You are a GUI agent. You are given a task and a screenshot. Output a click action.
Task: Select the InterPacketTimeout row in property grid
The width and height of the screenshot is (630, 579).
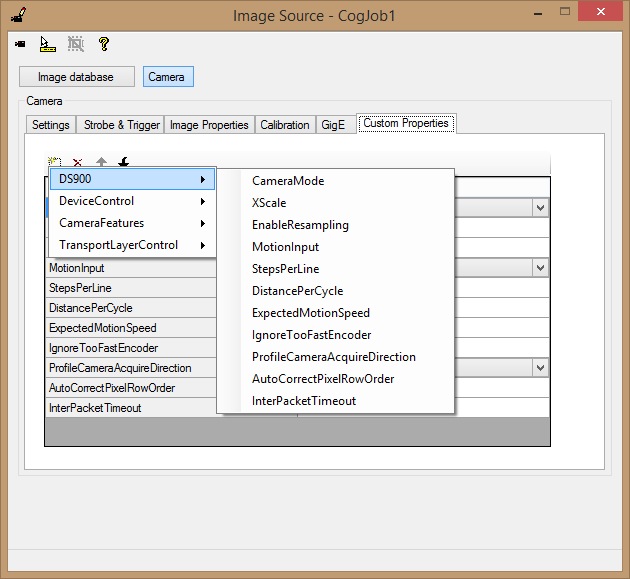pyautogui.click(x=95, y=408)
